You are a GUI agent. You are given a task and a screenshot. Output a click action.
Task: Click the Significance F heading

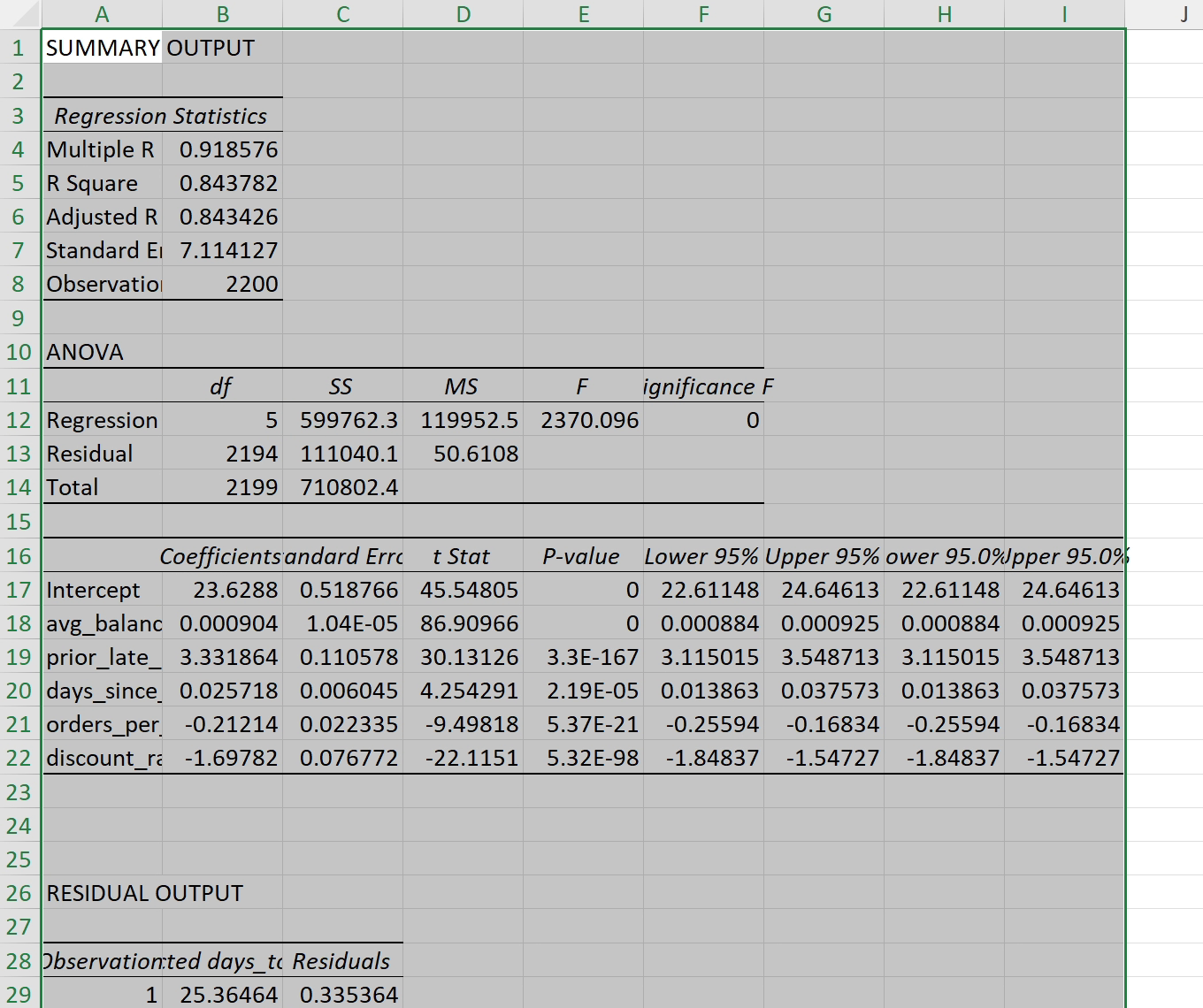pyautogui.click(x=703, y=386)
